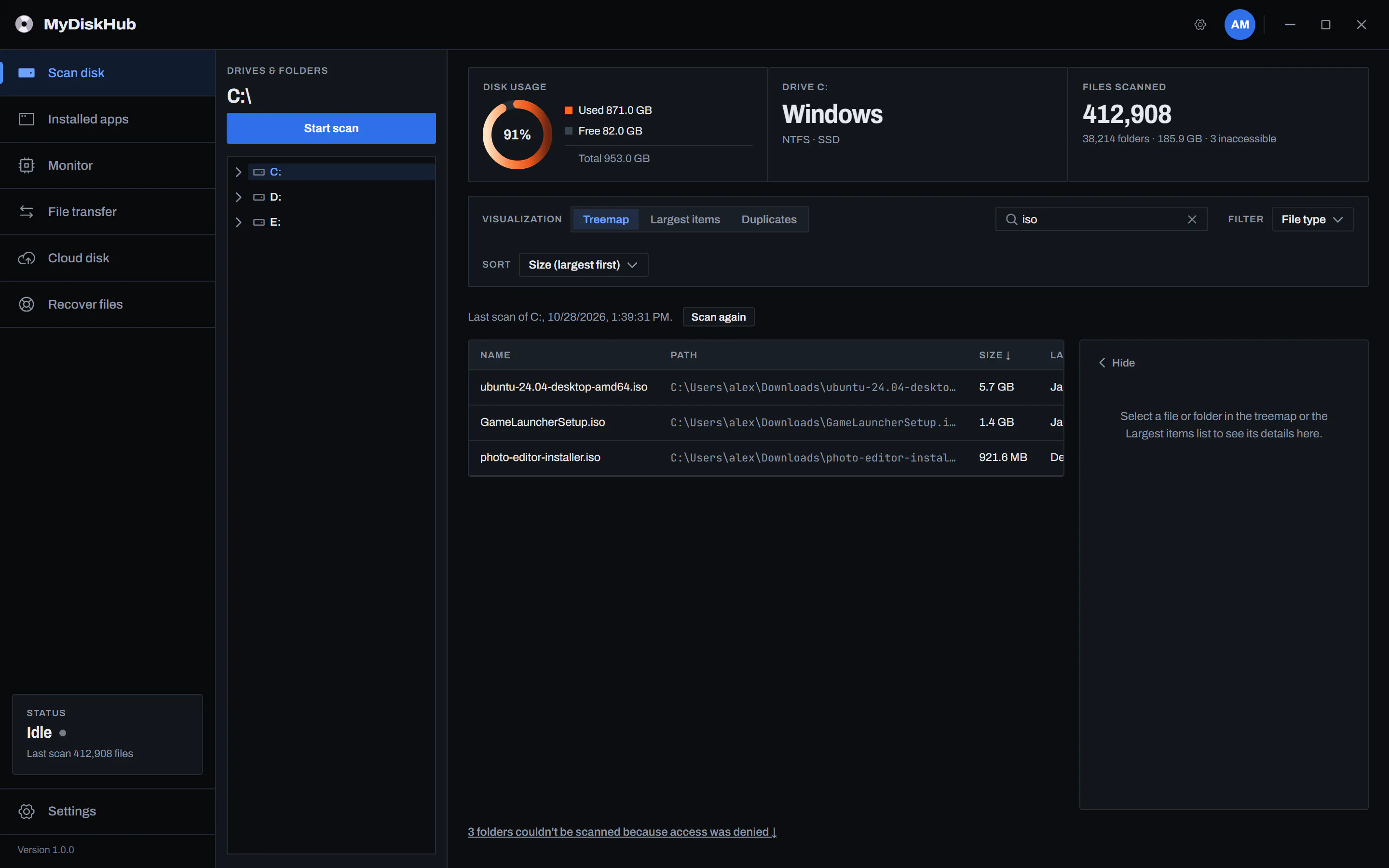Image resolution: width=1389 pixels, height=868 pixels.
Task: Open Monitor in sidebar
Action: point(108,165)
